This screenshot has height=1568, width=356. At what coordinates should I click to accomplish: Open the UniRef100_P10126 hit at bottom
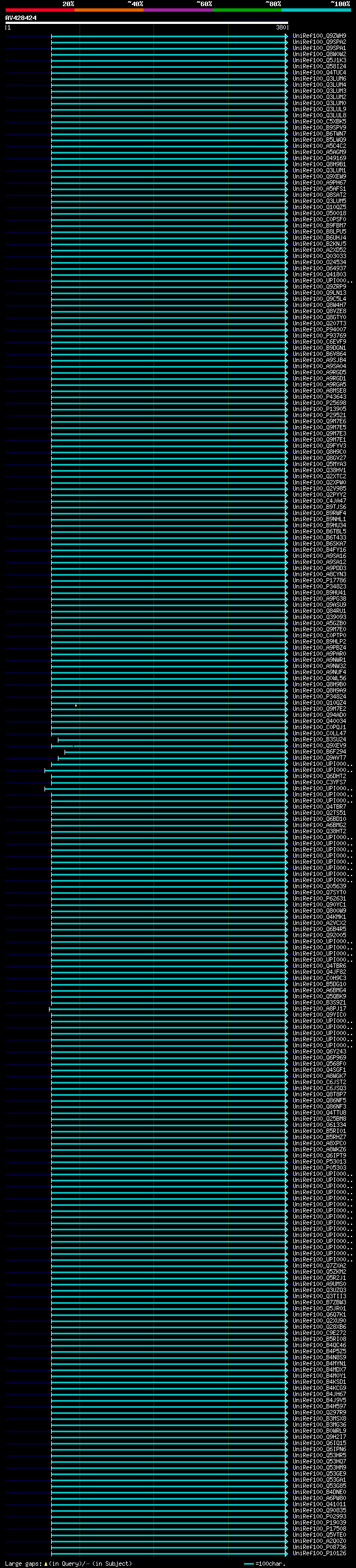coord(319,1554)
